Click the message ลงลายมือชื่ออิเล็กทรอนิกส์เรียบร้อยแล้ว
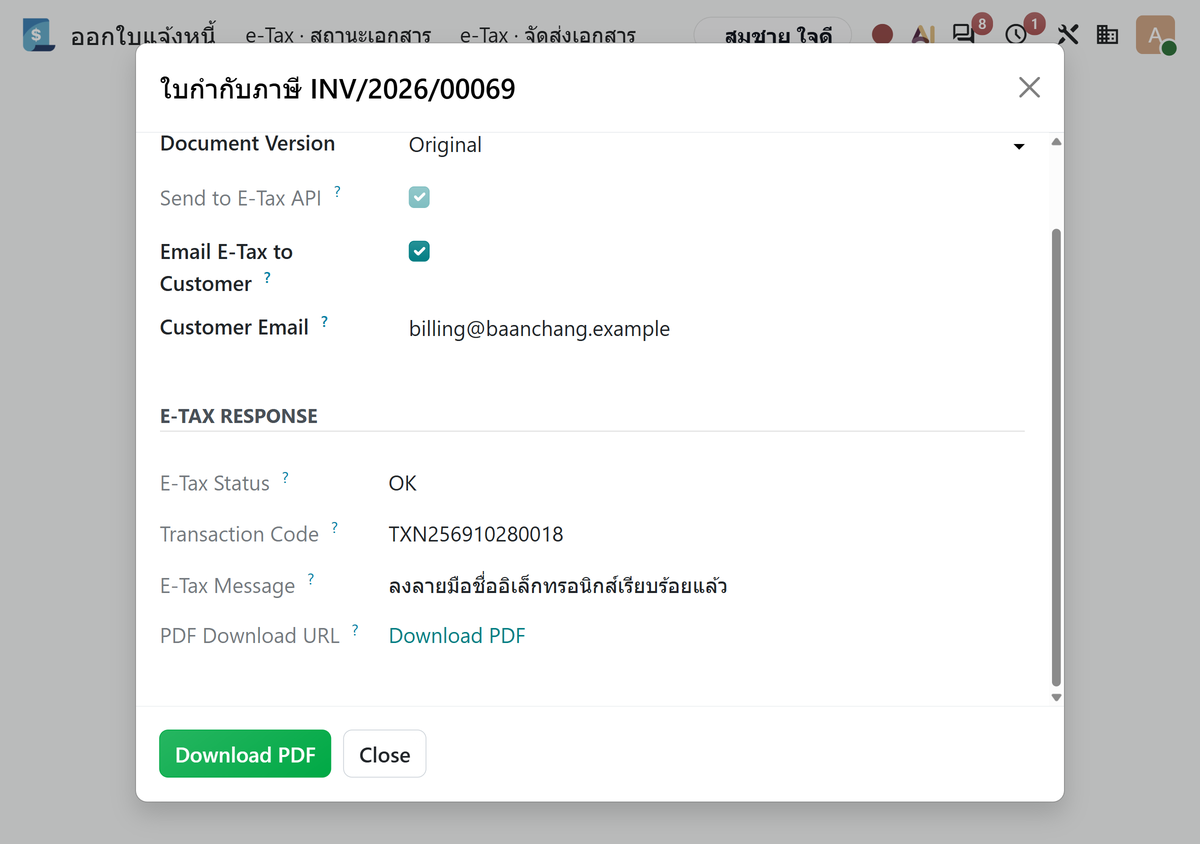 558,586
